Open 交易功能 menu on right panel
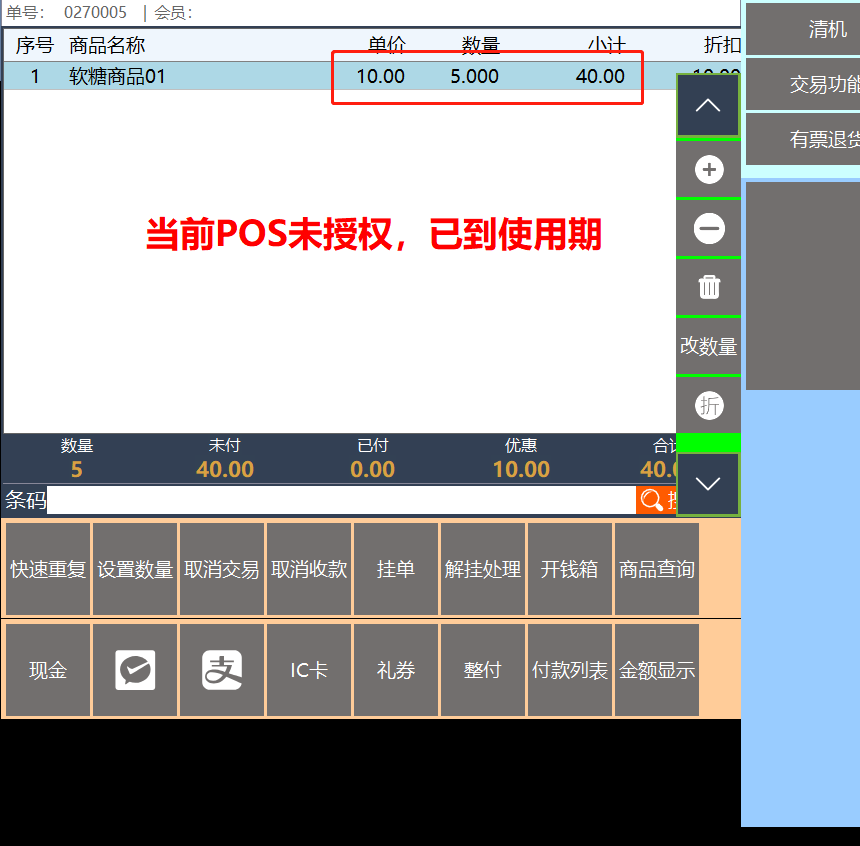This screenshot has width=860, height=846. [803, 84]
